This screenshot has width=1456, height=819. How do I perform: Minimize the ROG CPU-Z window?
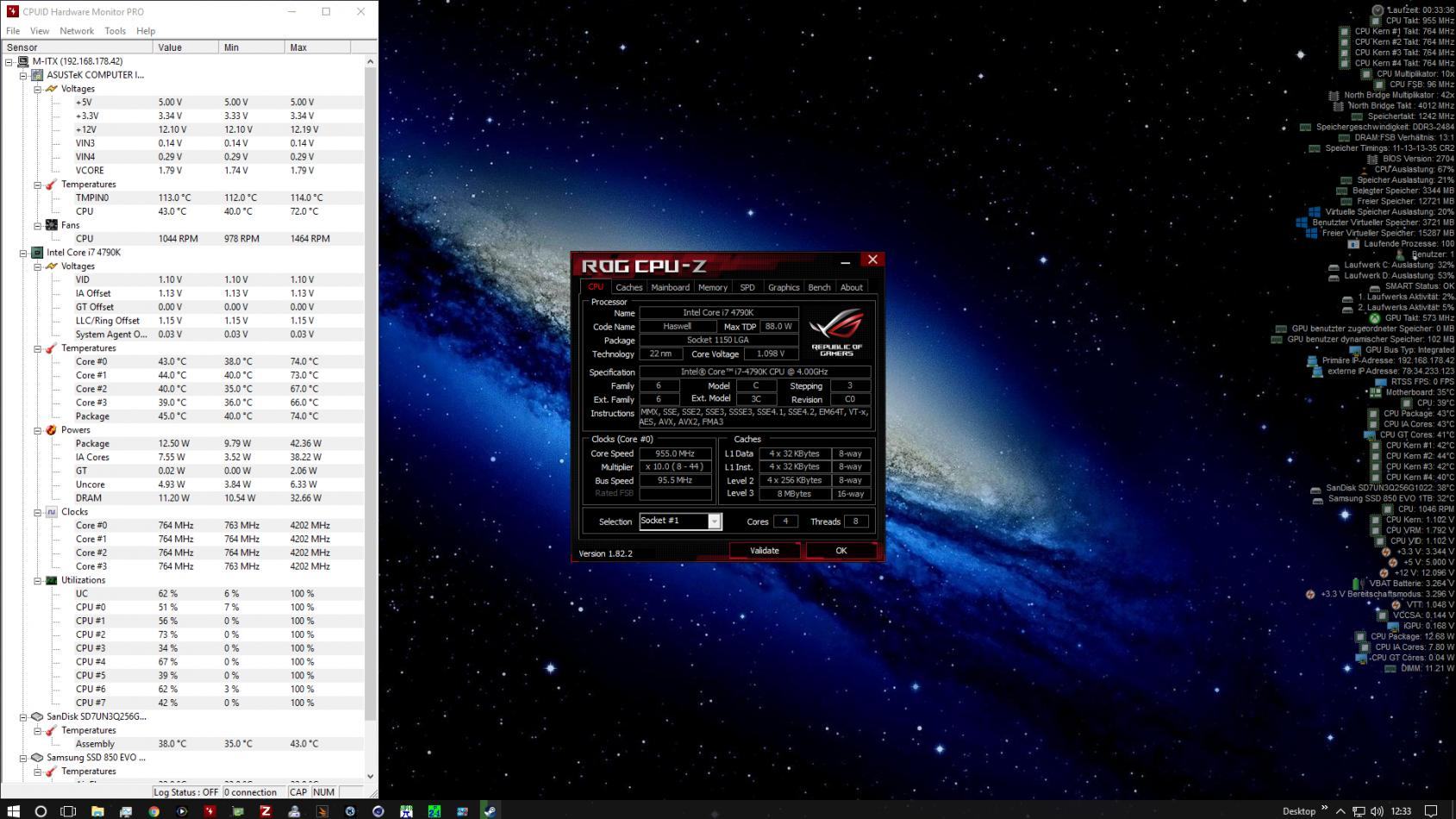click(x=845, y=260)
